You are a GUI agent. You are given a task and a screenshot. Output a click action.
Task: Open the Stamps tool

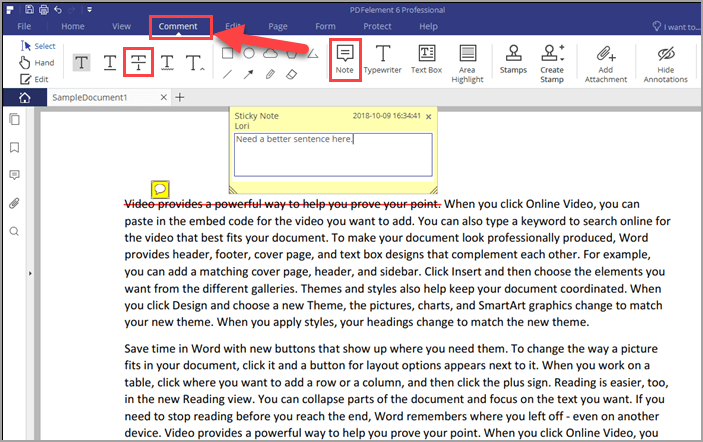[513, 60]
